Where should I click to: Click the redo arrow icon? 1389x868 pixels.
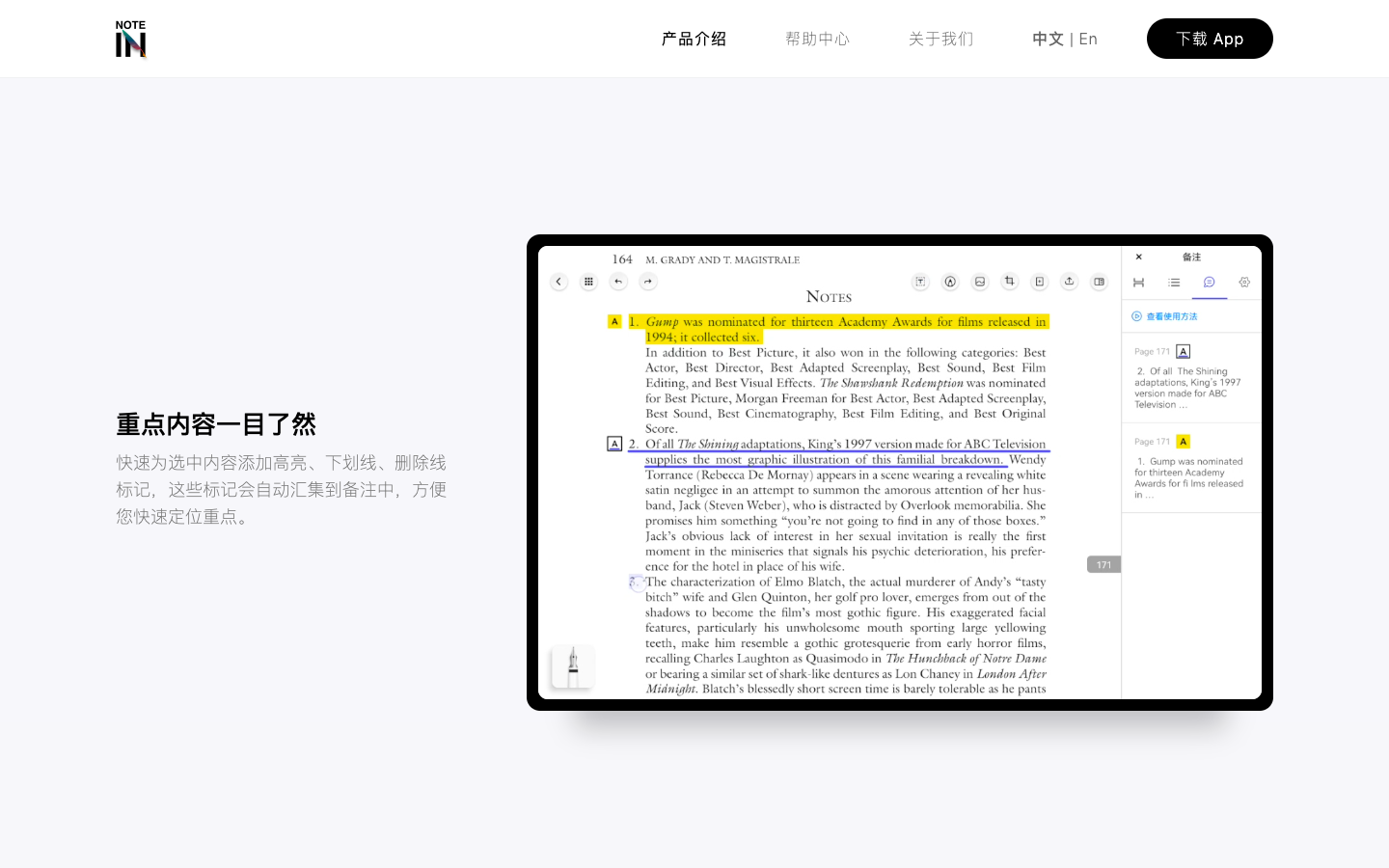coord(648,282)
